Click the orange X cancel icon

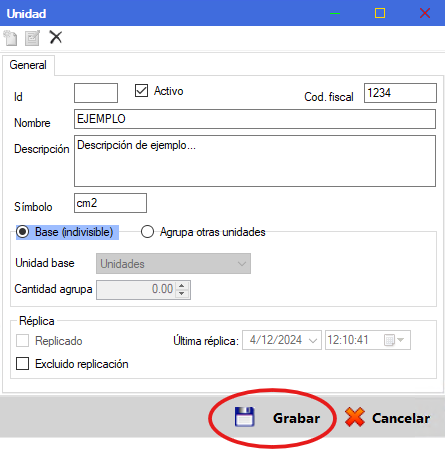point(355,417)
